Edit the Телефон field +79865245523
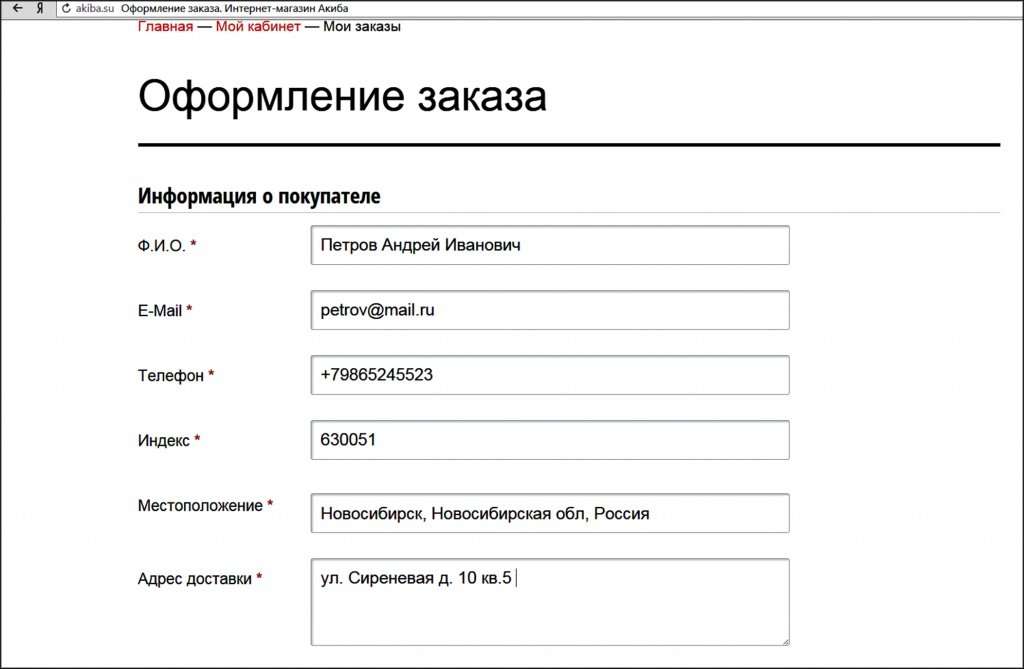Viewport: 1024px width, 669px height. [550, 375]
